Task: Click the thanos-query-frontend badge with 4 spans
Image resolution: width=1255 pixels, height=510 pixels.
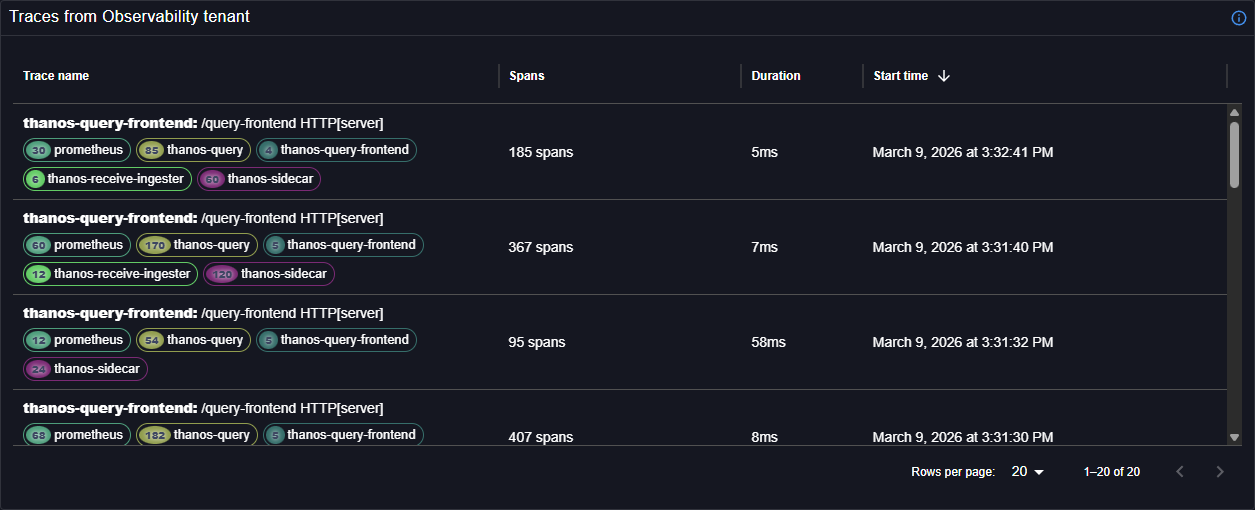Action: tap(336, 150)
